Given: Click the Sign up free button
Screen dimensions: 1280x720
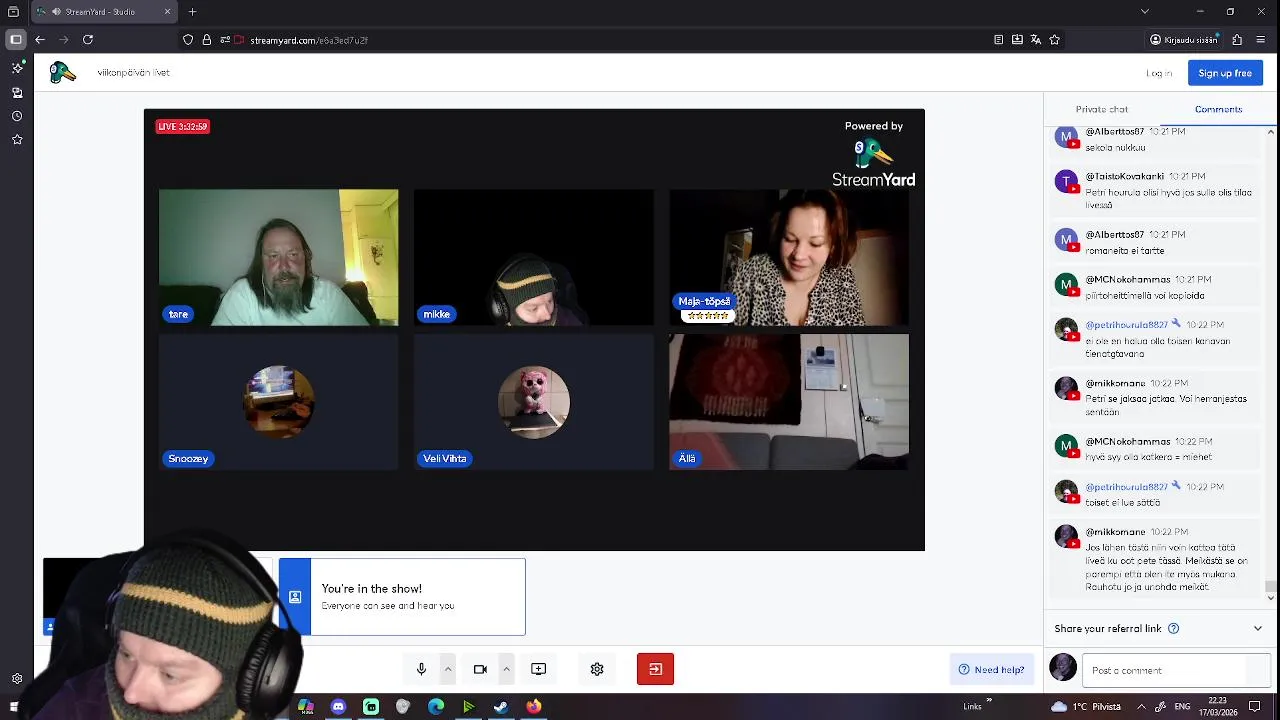Looking at the screenshot, I should pyautogui.click(x=1225, y=73).
